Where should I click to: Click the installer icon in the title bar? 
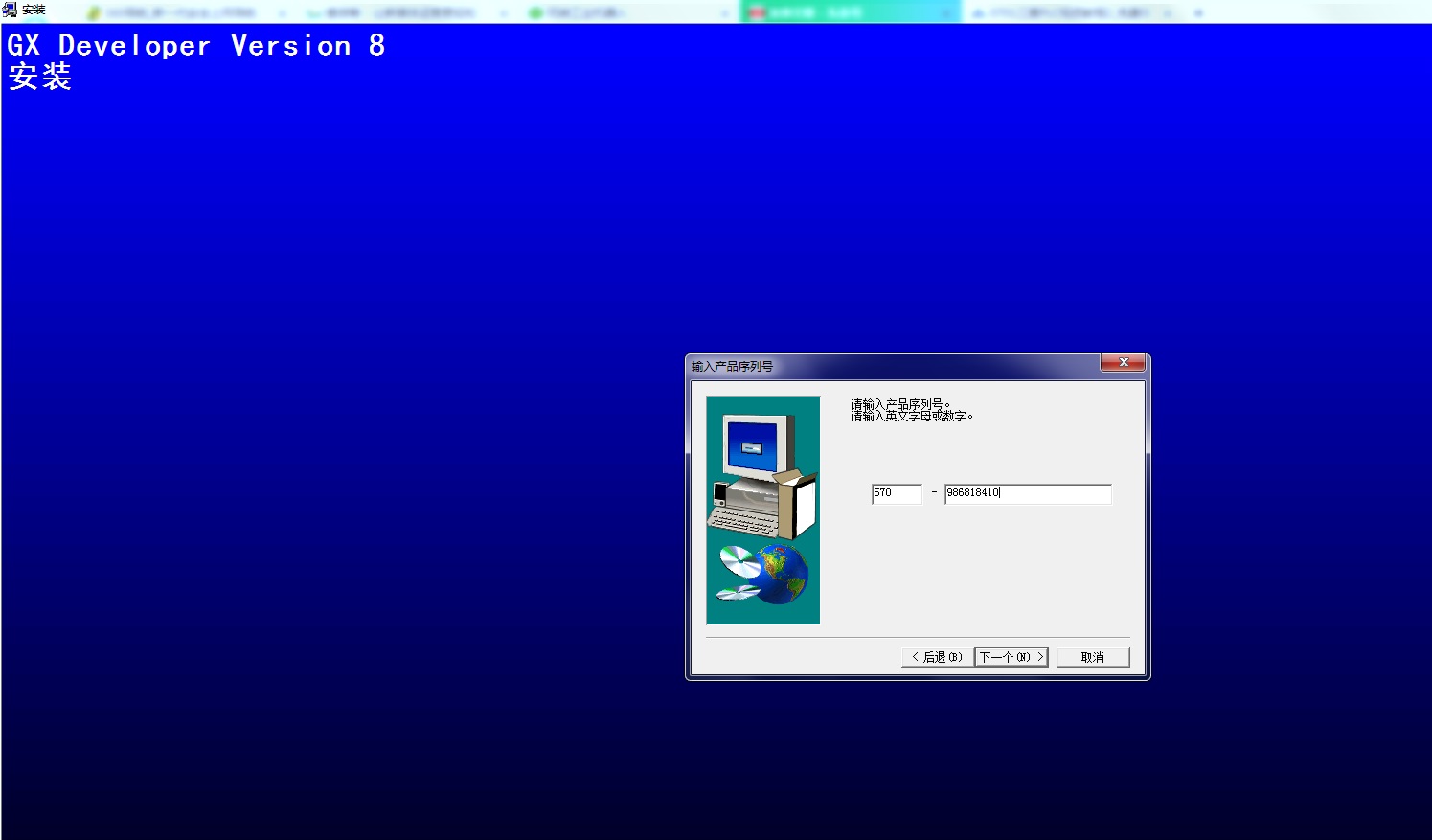click(10, 10)
